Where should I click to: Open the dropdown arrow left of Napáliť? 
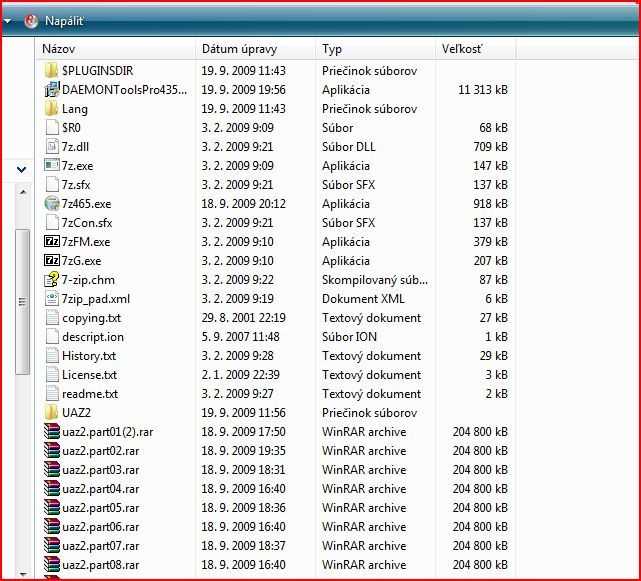click(x=7, y=21)
